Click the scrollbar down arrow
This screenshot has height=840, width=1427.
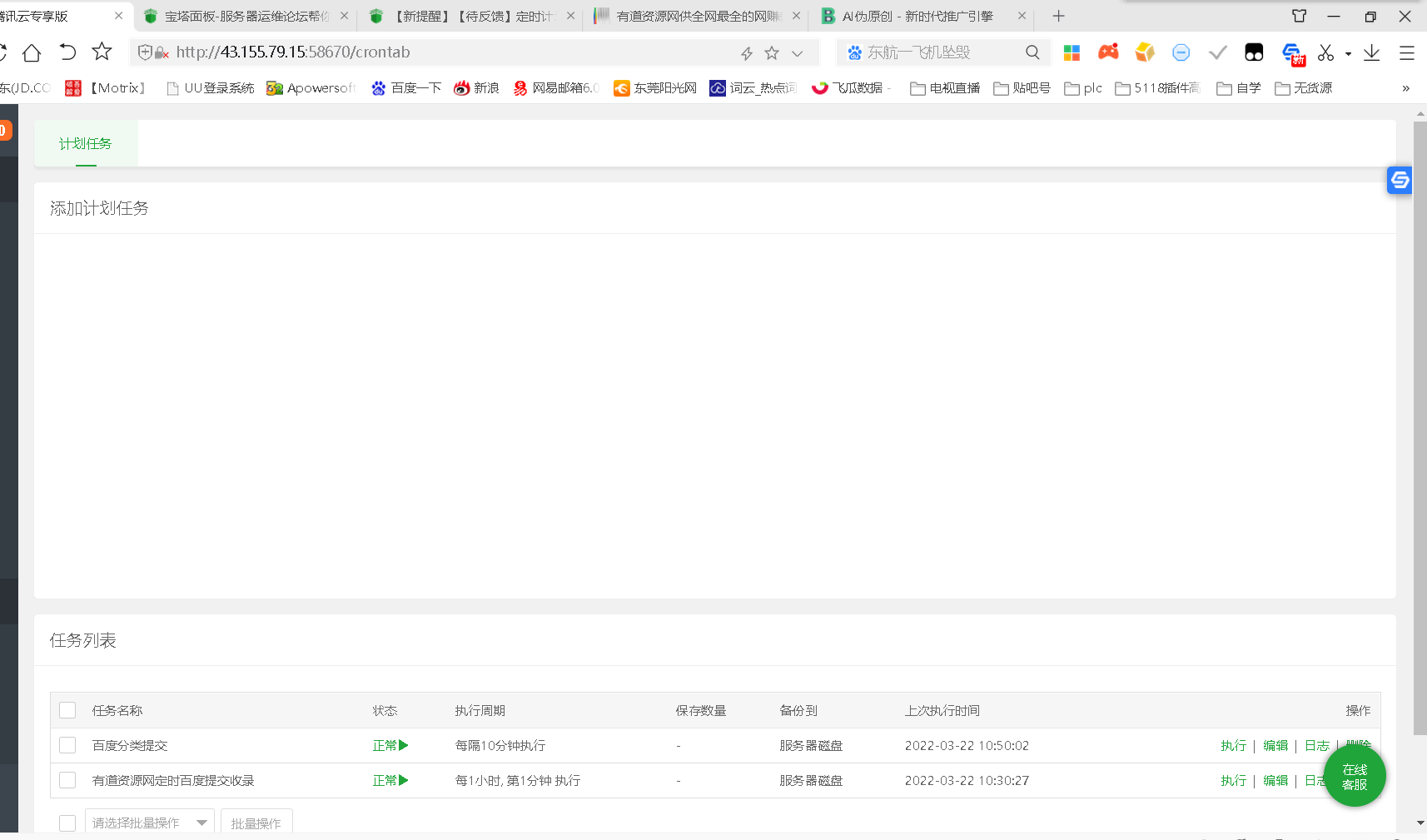click(1420, 823)
